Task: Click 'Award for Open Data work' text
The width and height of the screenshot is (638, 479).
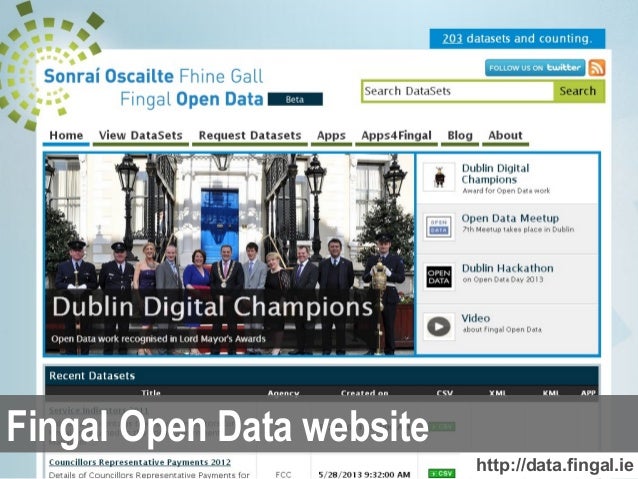Action: click(506, 190)
